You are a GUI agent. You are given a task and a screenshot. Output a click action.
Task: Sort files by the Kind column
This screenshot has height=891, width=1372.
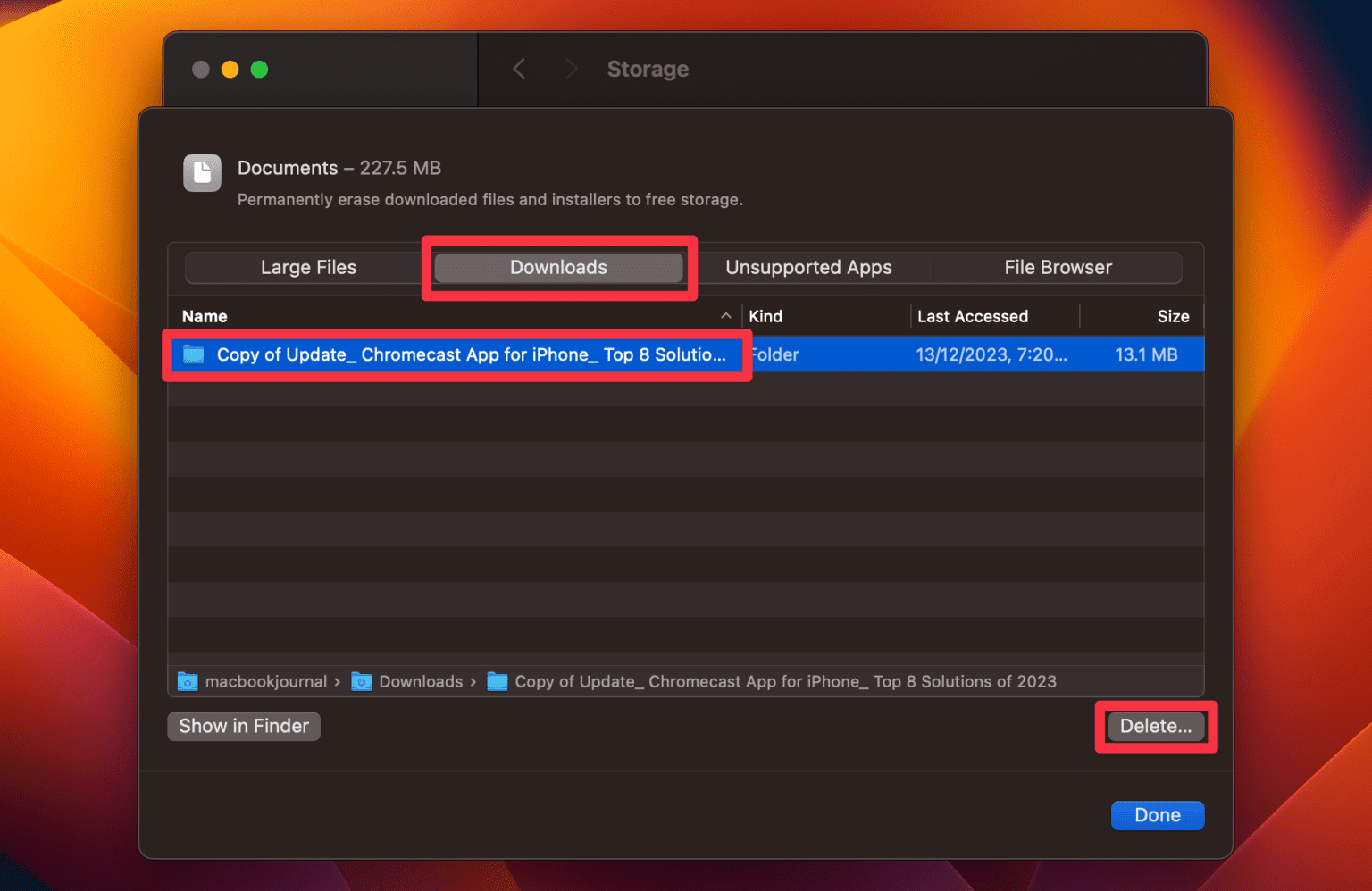pos(765,316)
